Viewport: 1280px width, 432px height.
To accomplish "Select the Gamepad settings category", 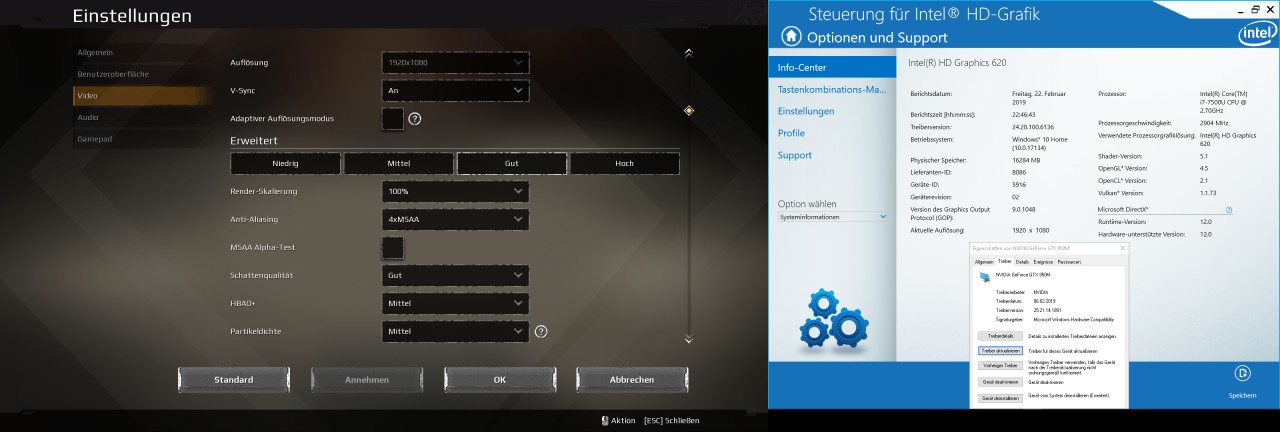I will pyautogui.click(x=140, y=139).
